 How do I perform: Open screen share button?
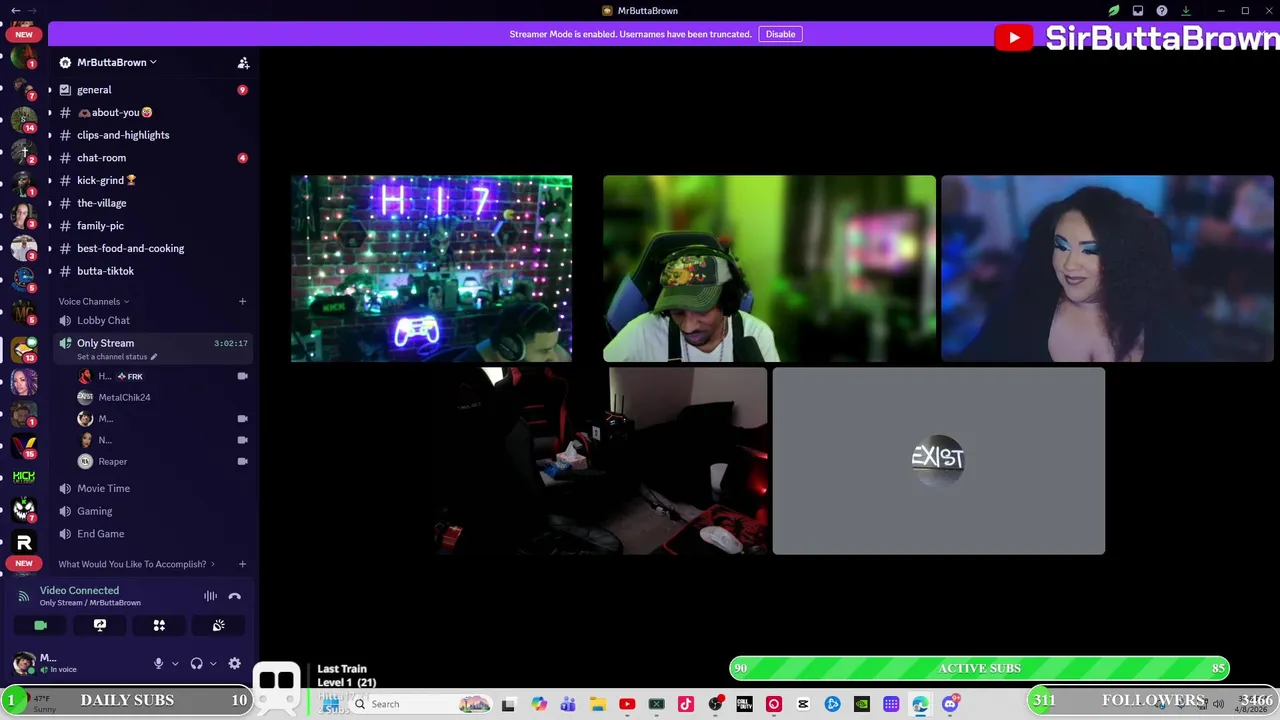(x=100, y=625)
